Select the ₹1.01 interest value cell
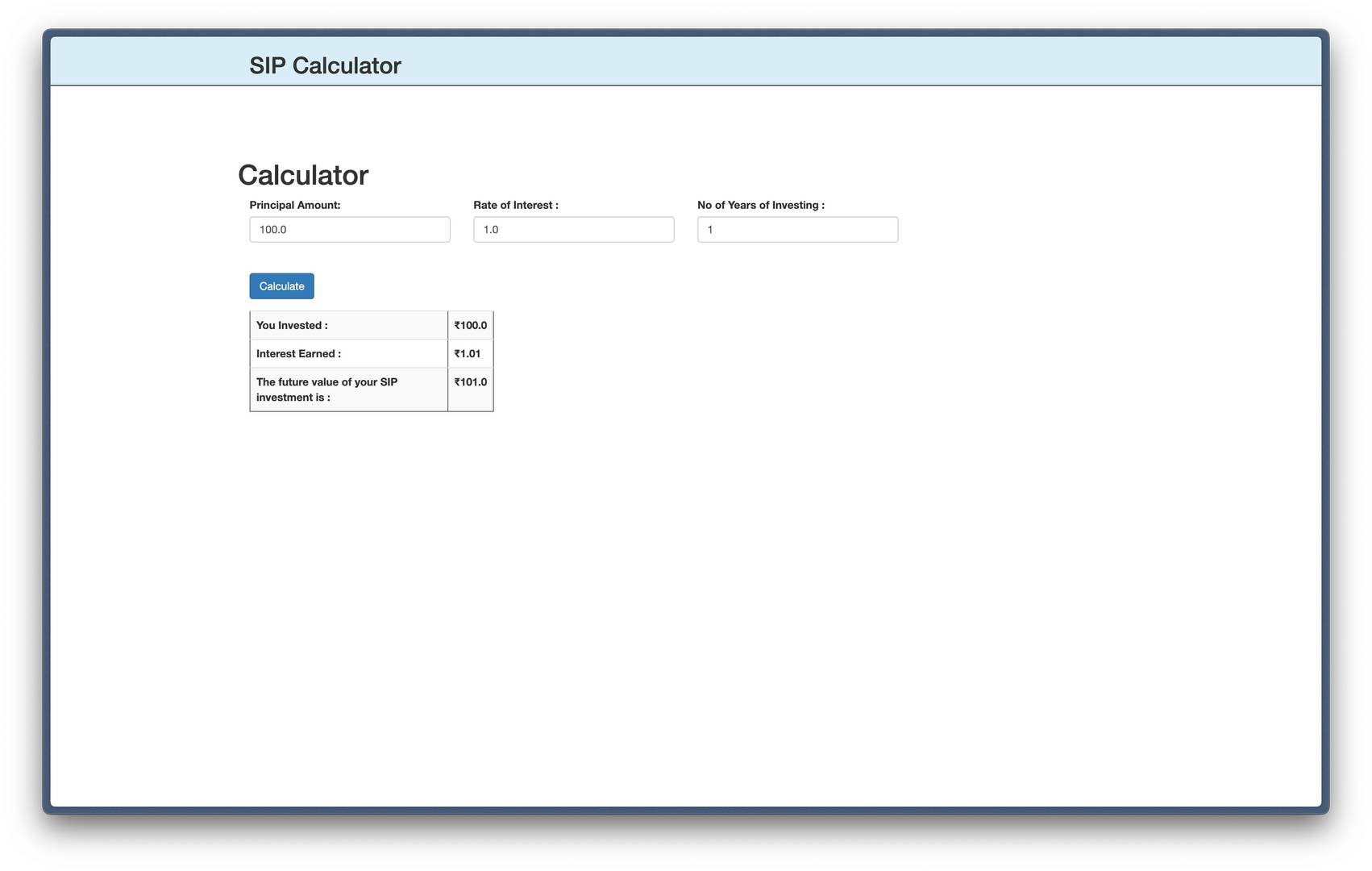 (x=471, y=353)
